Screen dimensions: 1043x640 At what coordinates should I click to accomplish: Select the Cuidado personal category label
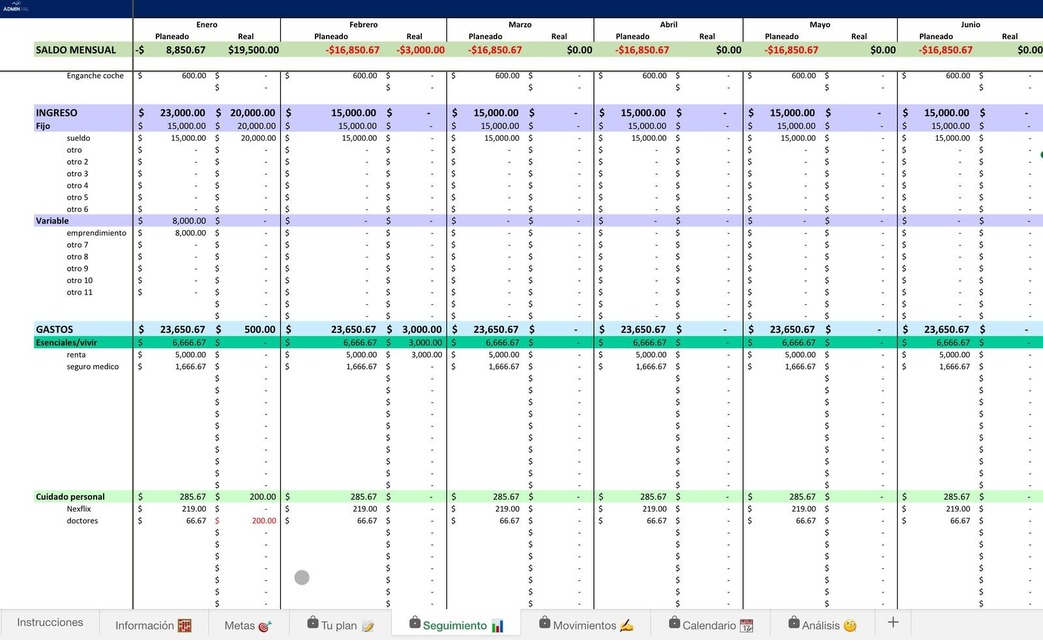[x=70, y=497]
